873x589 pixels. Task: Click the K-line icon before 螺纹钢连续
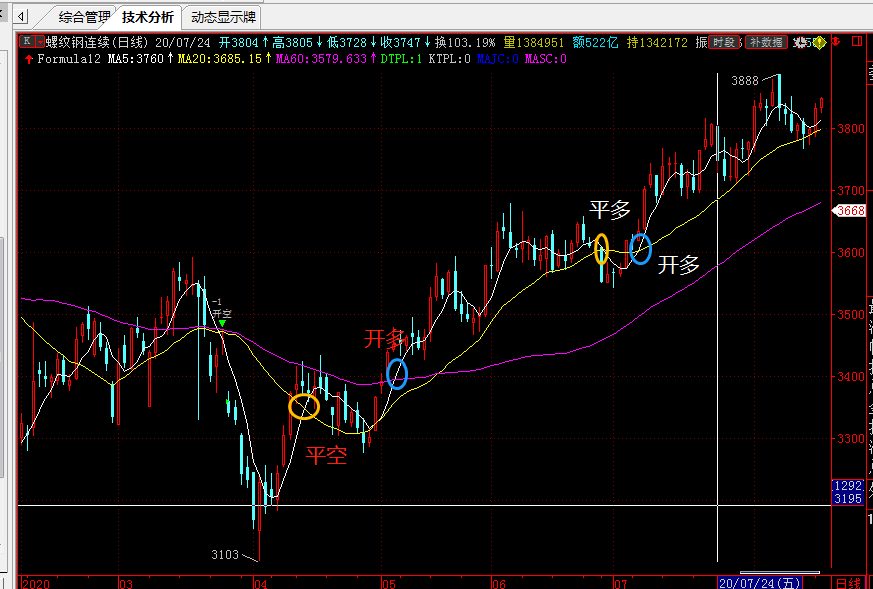tap(27, 42)
